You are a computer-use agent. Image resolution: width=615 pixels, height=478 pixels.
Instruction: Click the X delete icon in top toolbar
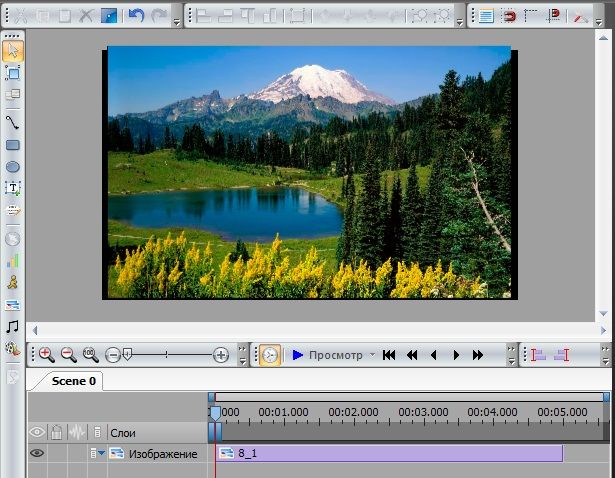click(86, 16)
